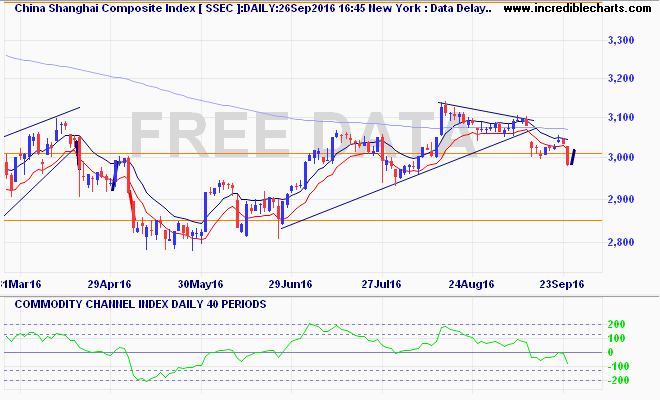The width and height of the screenshot is (660, 400).
Task: Select the Commodity Channel Index indicator label
Action: pyautogui.click(x=136, y=303)
